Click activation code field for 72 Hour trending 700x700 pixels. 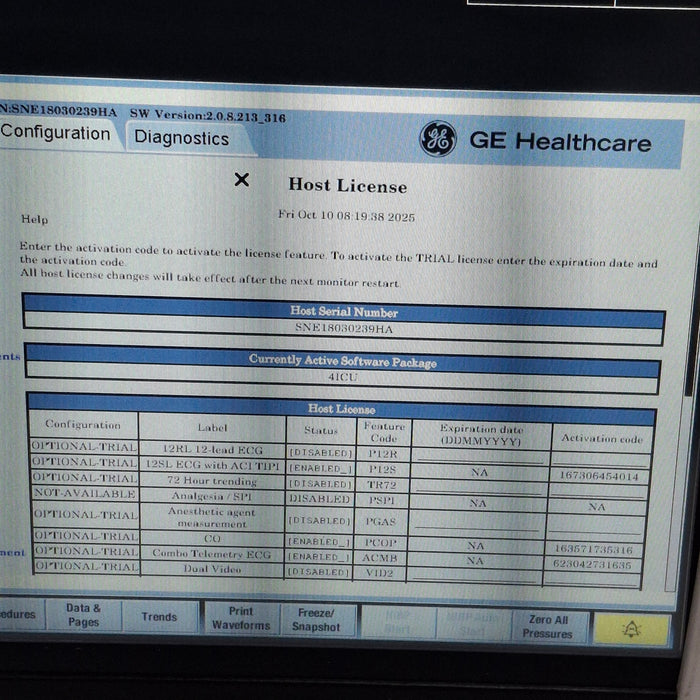coord(598,491)
